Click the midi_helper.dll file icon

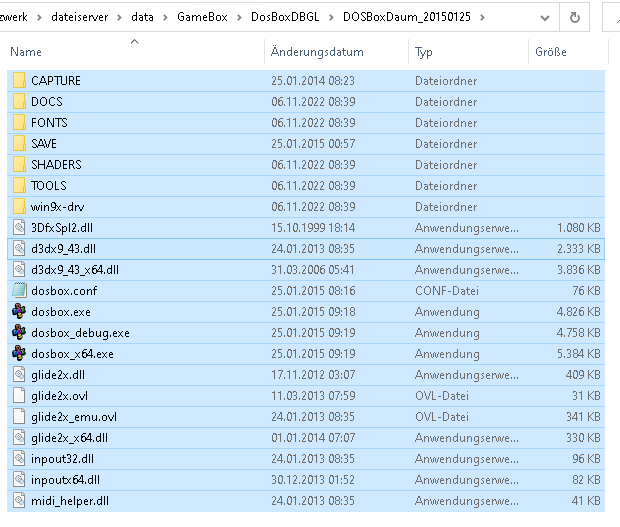coord(19,500)
